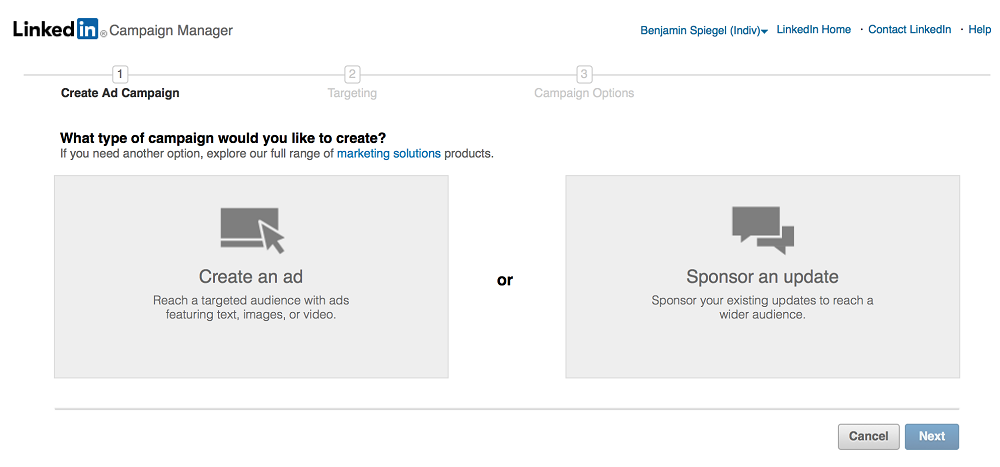
Task: Click the Next button
Action: click(932, 437)
